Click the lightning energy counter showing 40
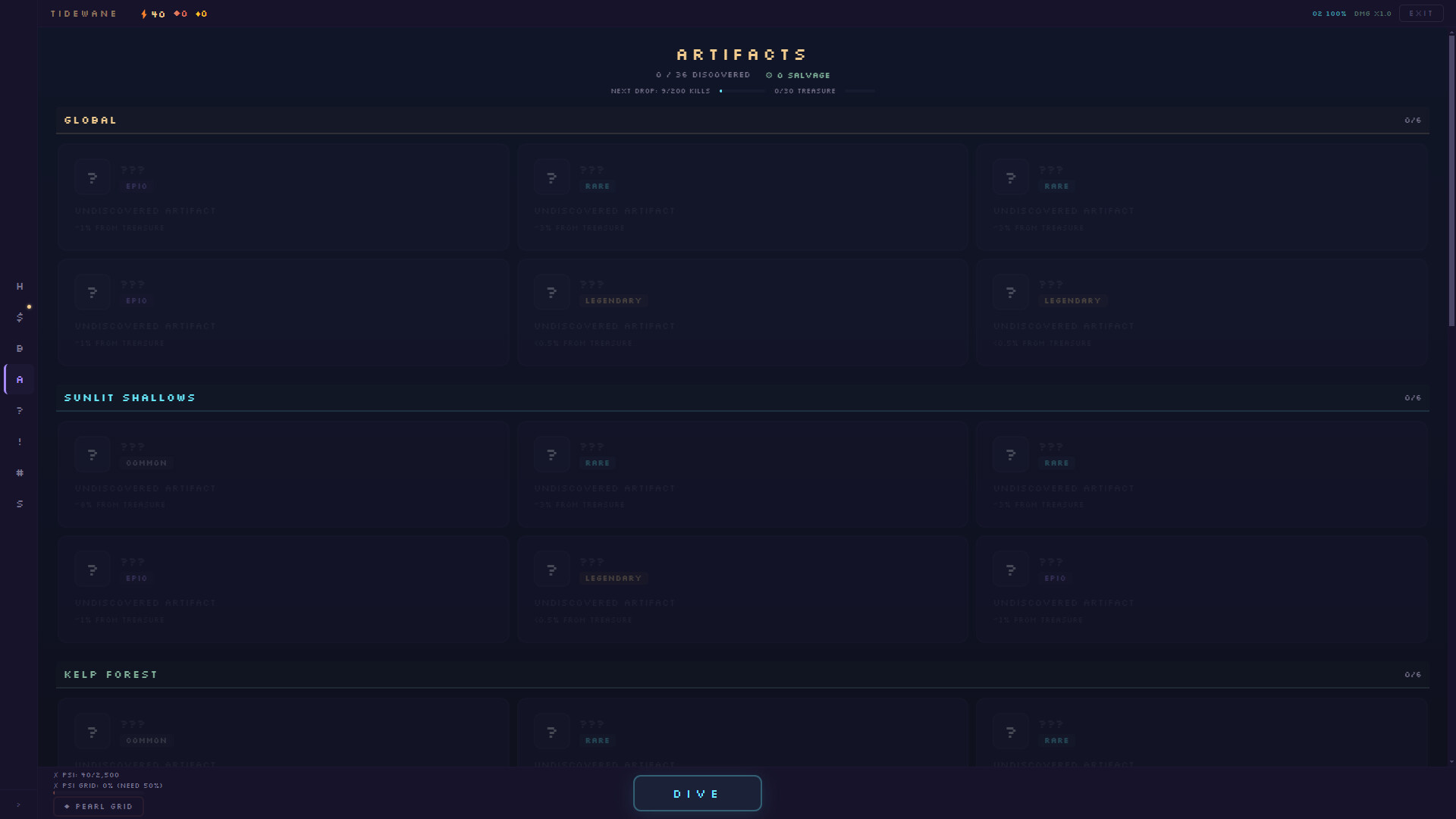 click(153, 14)
